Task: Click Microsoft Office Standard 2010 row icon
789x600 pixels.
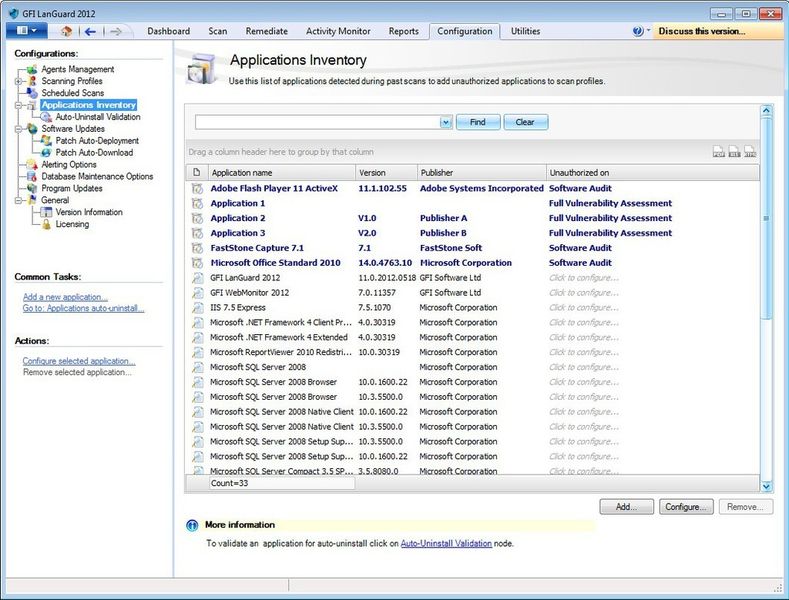Action: pos(197,263)
